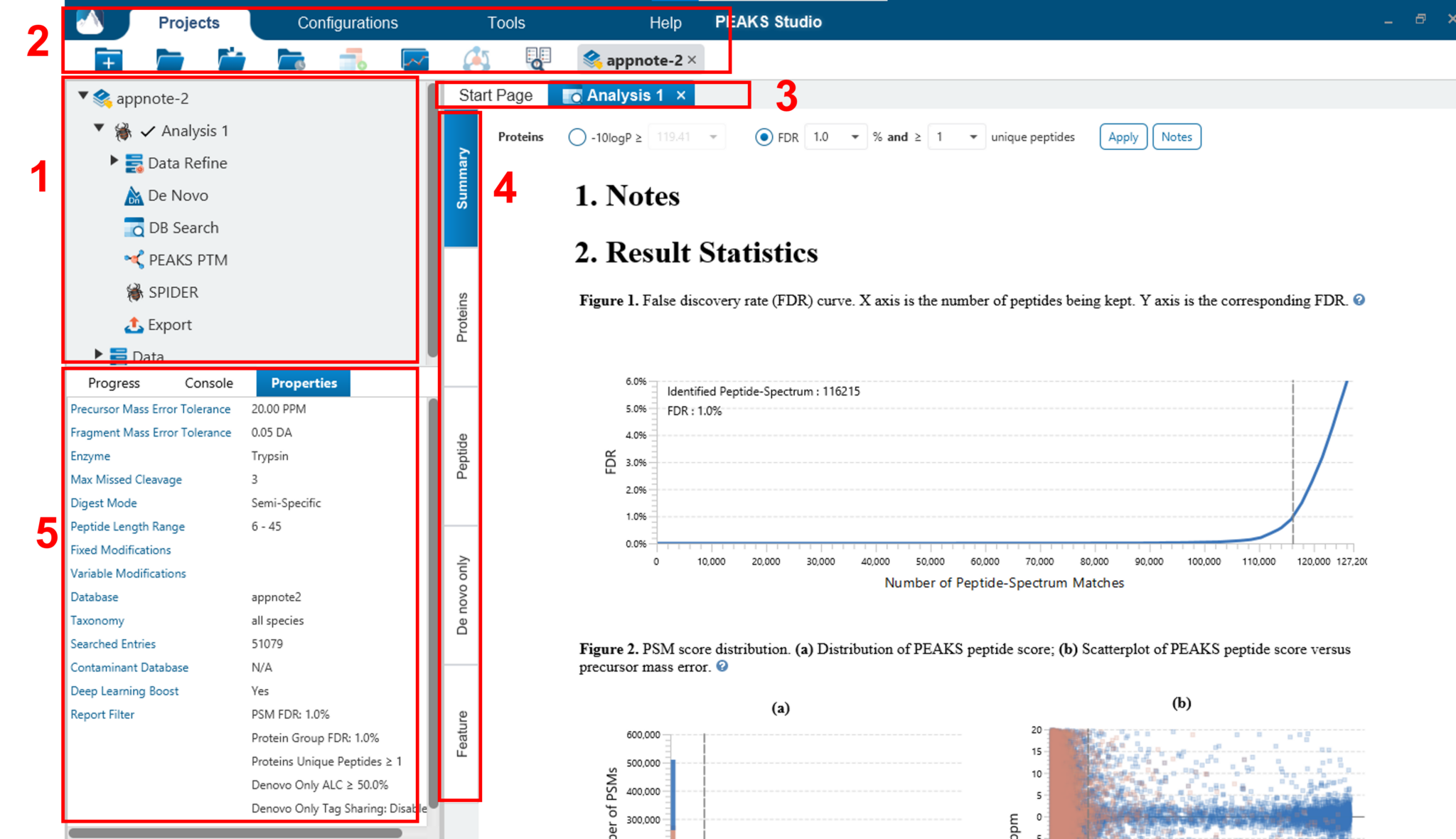Click the compare results magnifier icon
The height and width of the screenshot is (839, 1456).
[538, 59]
